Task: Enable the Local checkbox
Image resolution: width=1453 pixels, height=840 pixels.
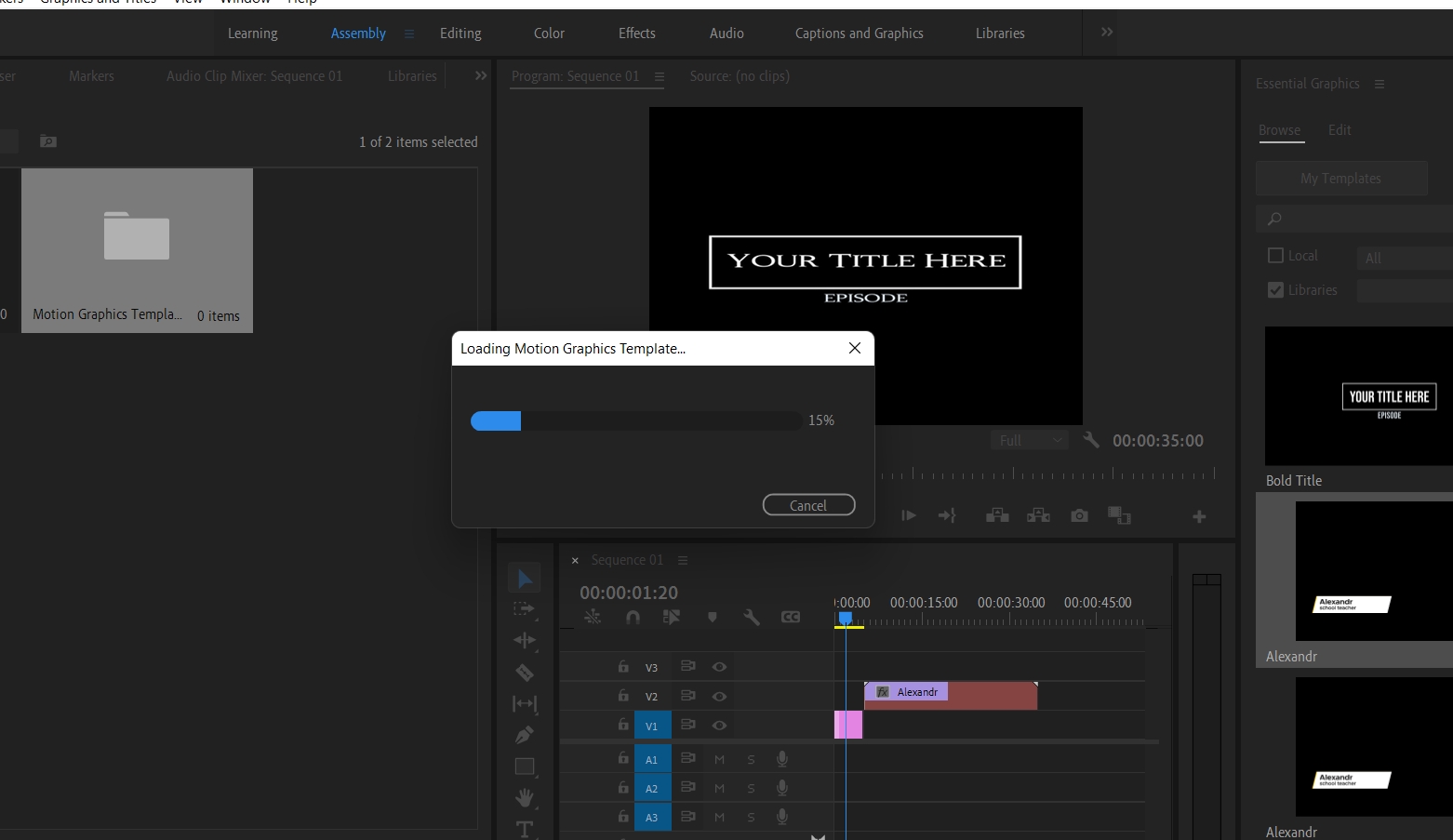Action: [1275, 255]
